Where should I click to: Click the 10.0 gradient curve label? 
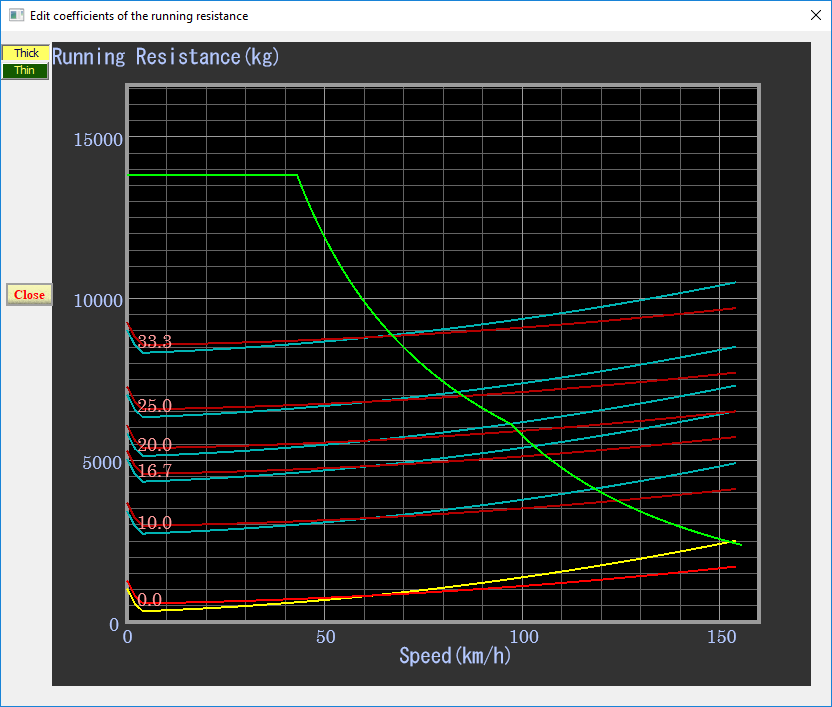154,523
